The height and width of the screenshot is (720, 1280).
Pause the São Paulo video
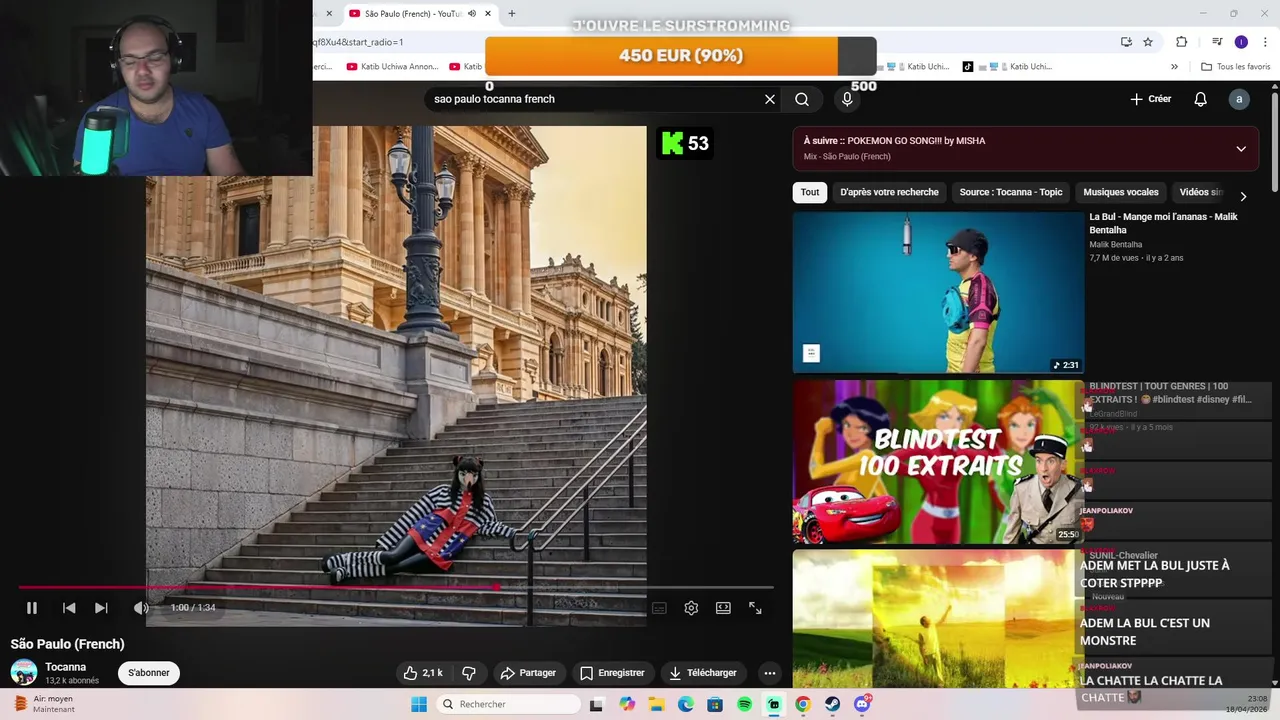(32, 608)
